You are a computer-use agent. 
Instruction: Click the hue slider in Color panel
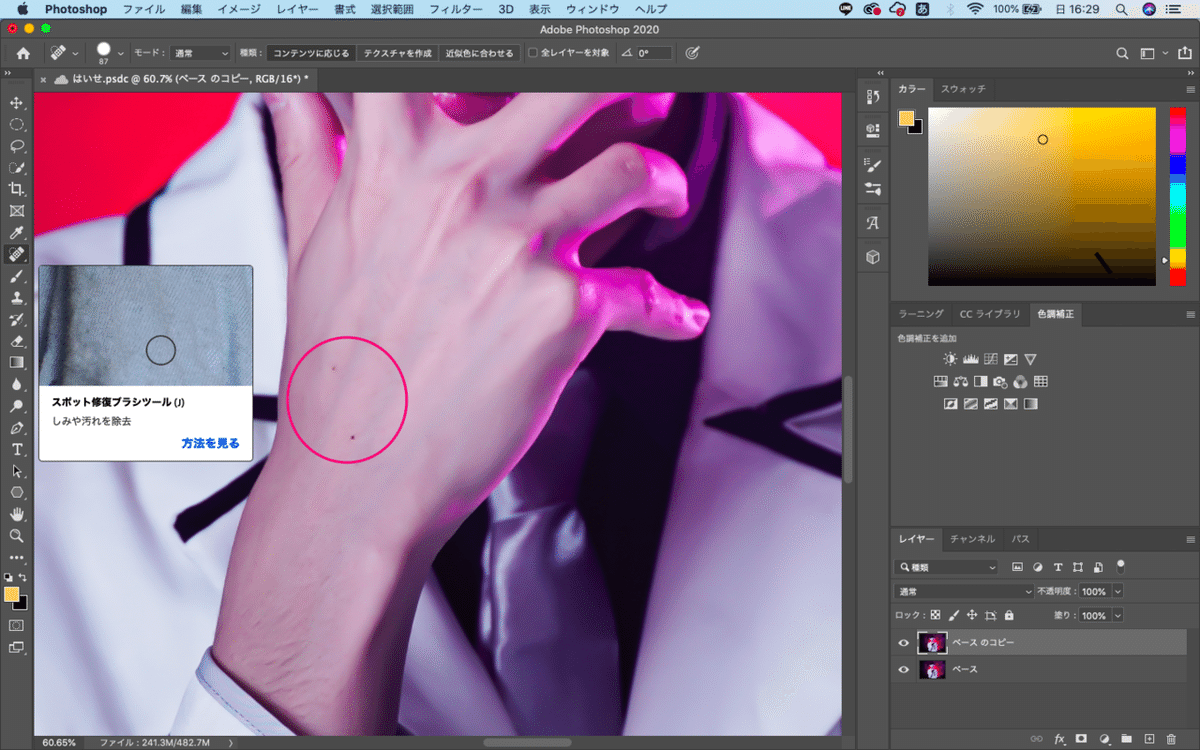(x=1176, y=196)
